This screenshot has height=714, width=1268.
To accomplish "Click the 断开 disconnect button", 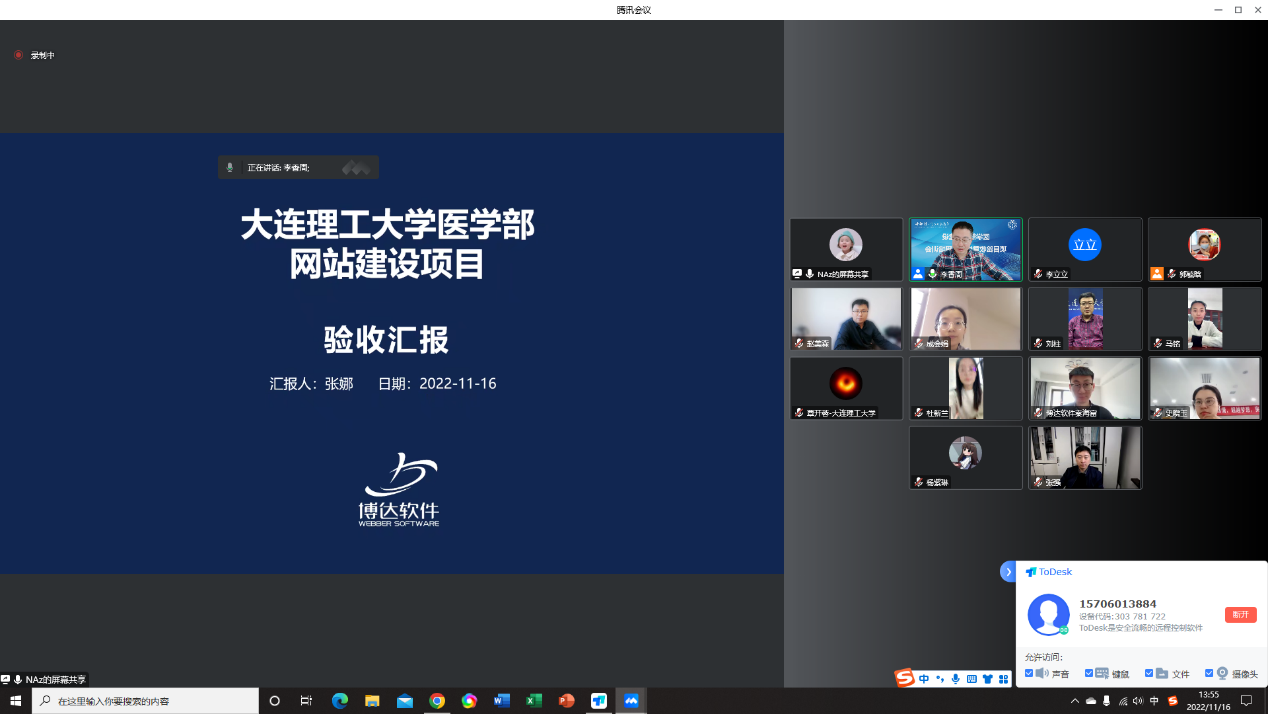I will coord(1240,615).
